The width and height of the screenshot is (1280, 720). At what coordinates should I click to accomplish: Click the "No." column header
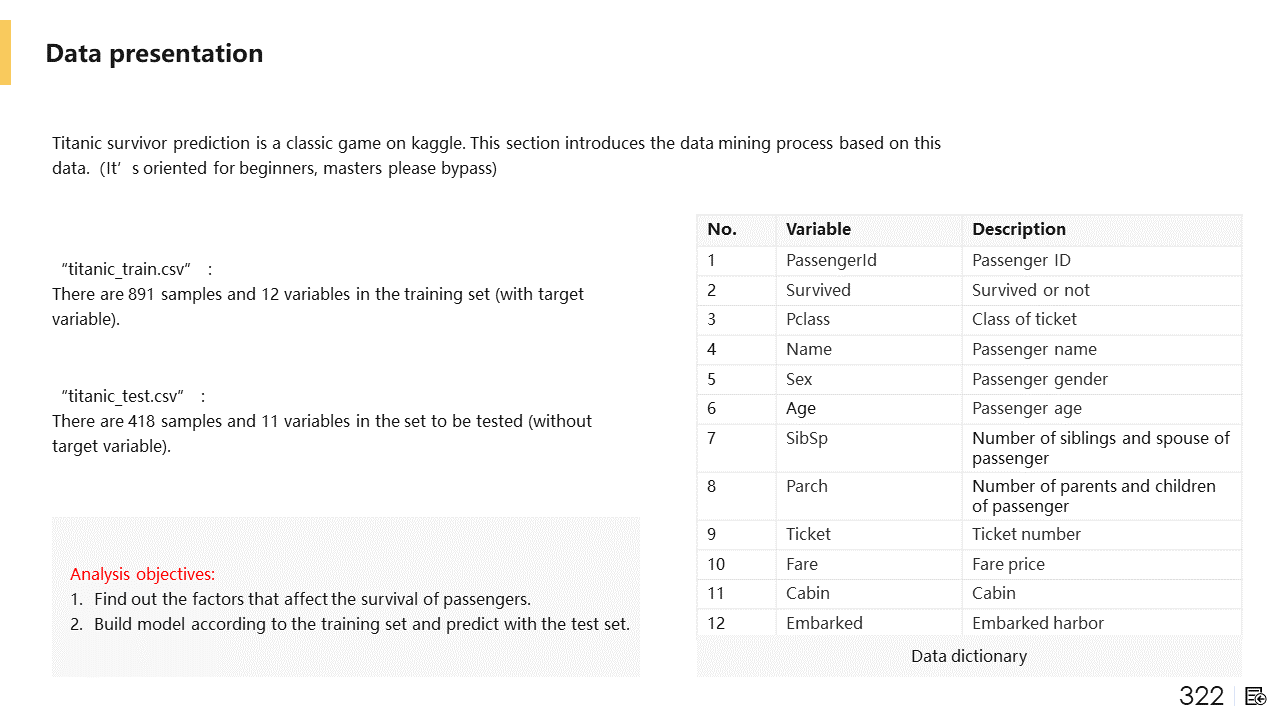click(721, 230)
